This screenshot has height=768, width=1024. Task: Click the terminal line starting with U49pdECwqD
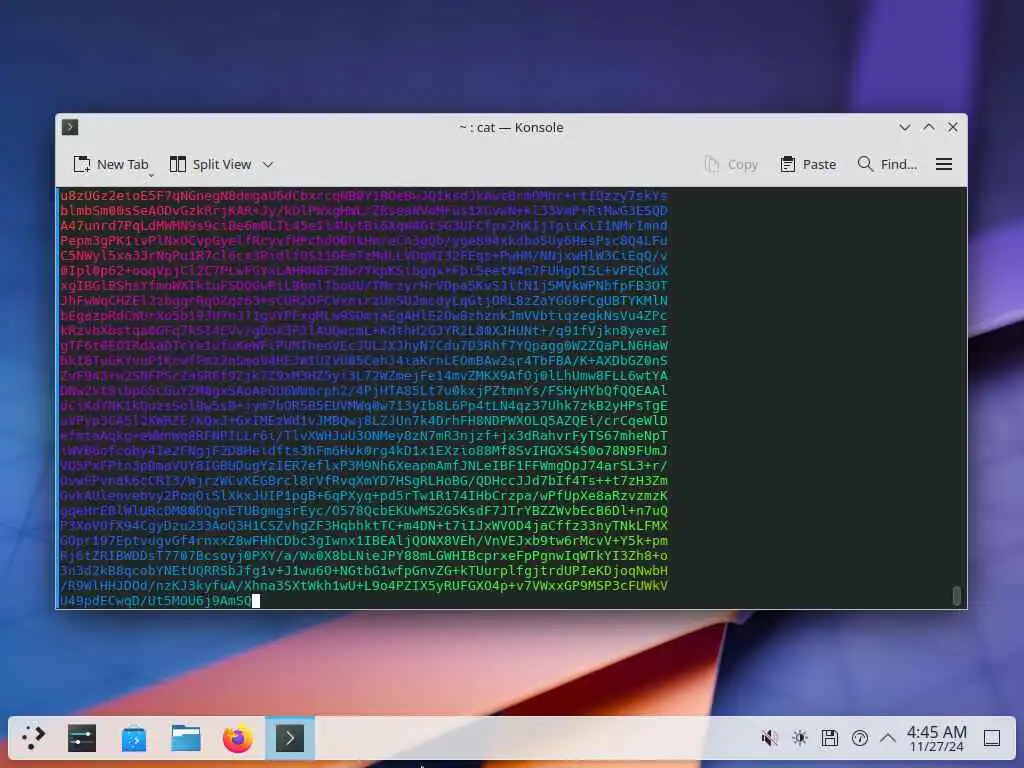click(x=156, y=601)
